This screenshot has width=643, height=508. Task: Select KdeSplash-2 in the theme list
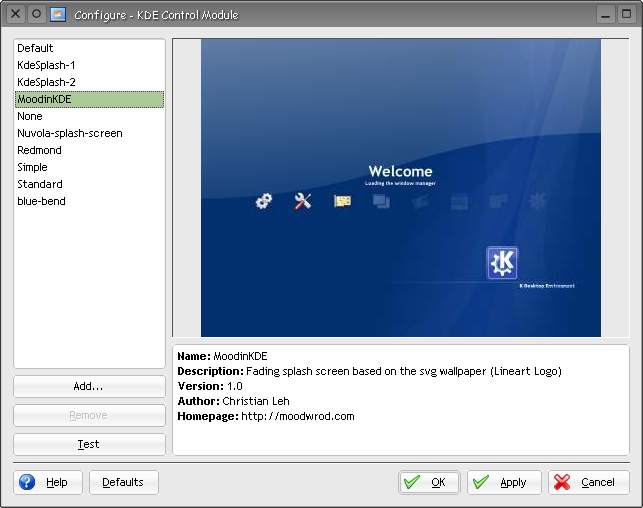click(x=89, y=82)
